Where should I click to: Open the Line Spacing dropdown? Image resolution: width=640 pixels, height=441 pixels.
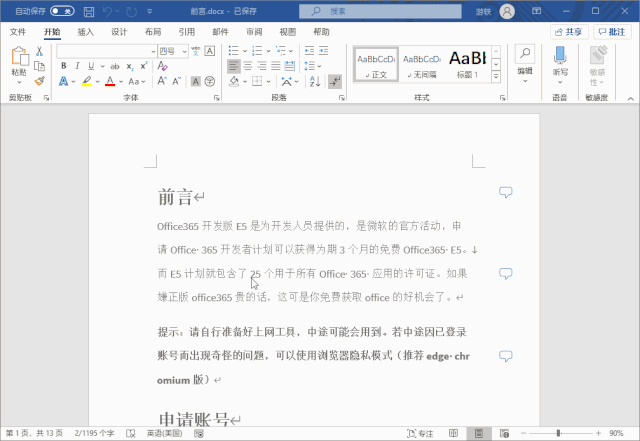(313, 66)
